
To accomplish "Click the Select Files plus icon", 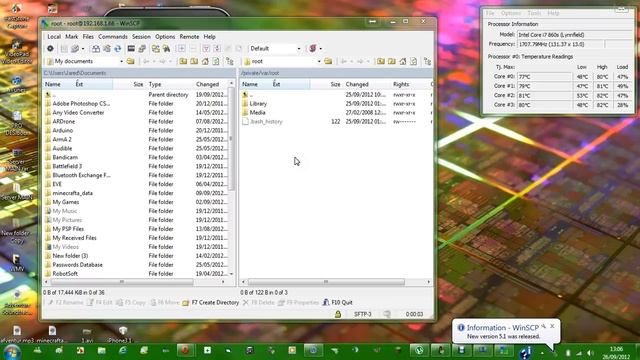I will click(x=181, y=49).
